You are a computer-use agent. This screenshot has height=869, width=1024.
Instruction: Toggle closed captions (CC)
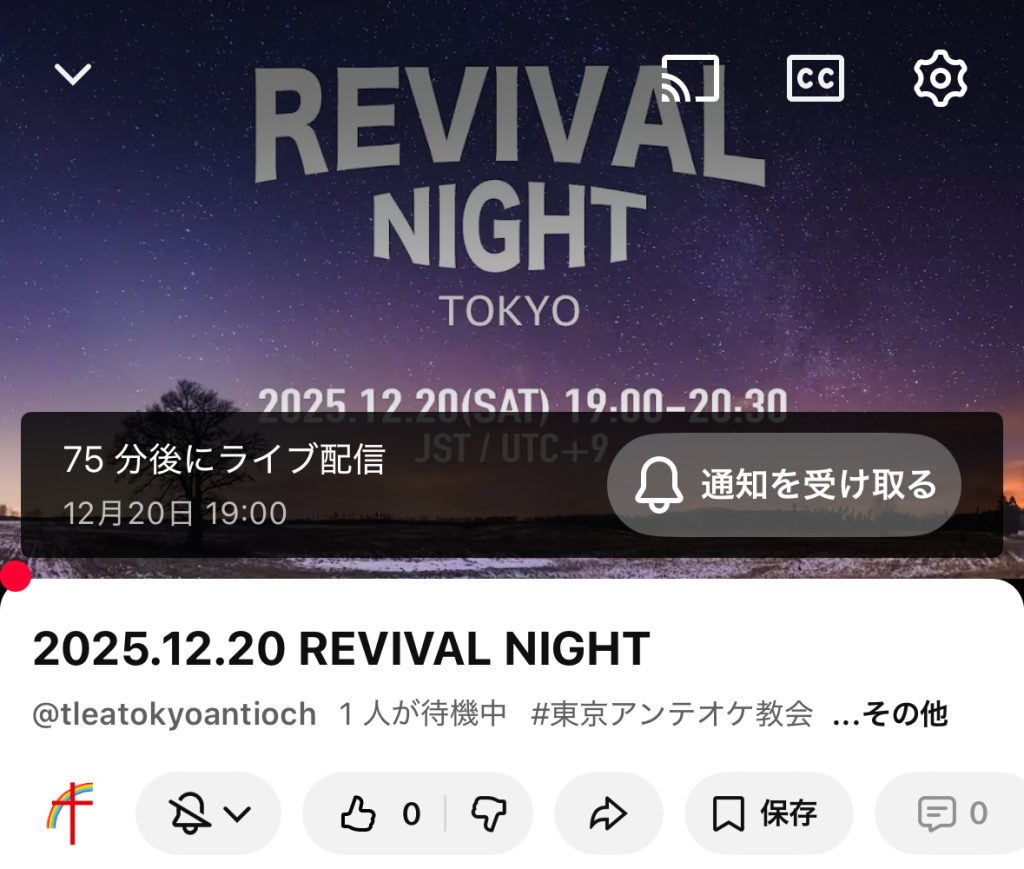(x=815, y=78)
